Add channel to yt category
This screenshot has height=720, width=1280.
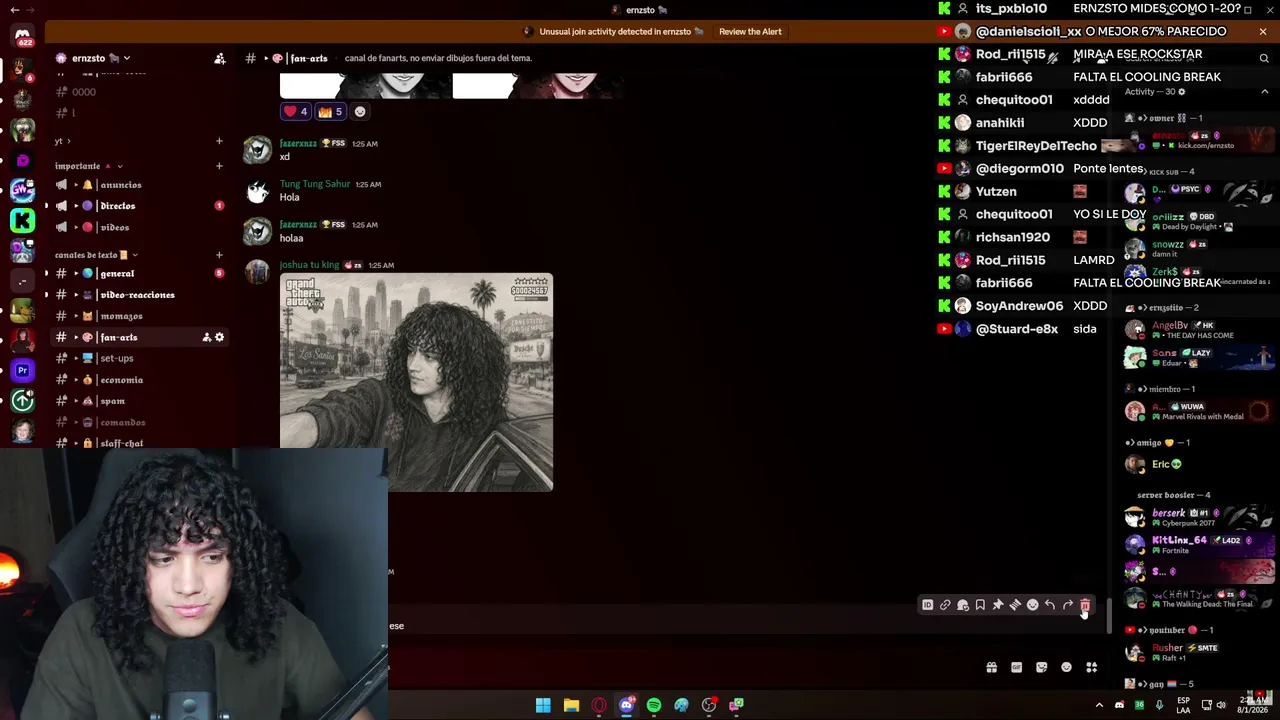click(x=219, y=141)
